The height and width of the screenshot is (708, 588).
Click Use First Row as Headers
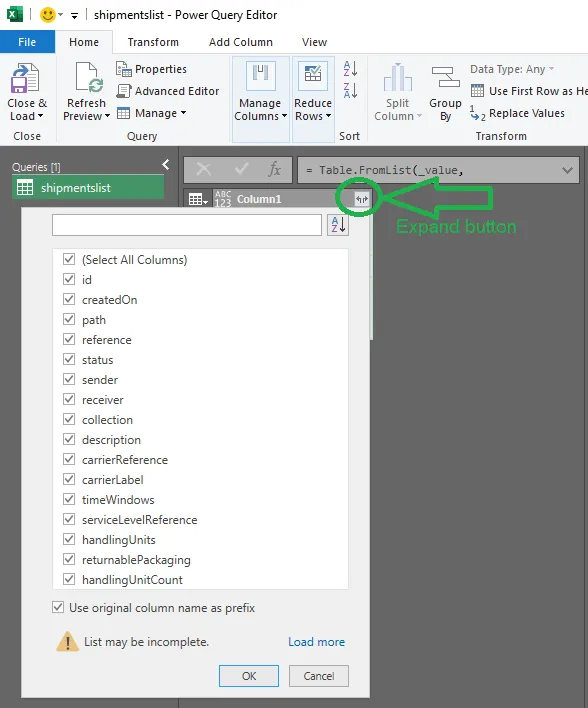coord(529,91)
